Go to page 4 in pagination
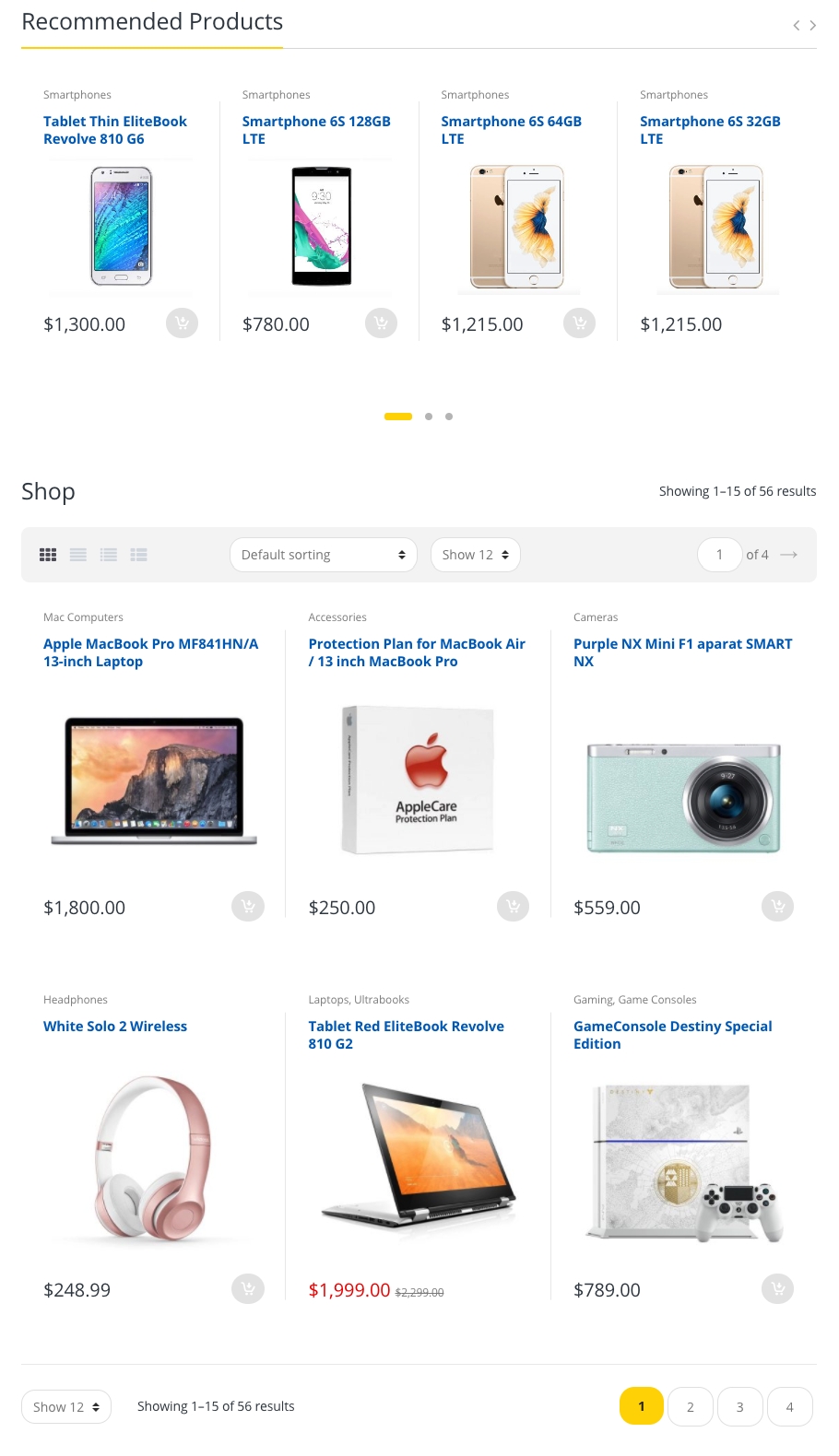This screenshot has height=1456, width=839. click(x=790, y=1407)
